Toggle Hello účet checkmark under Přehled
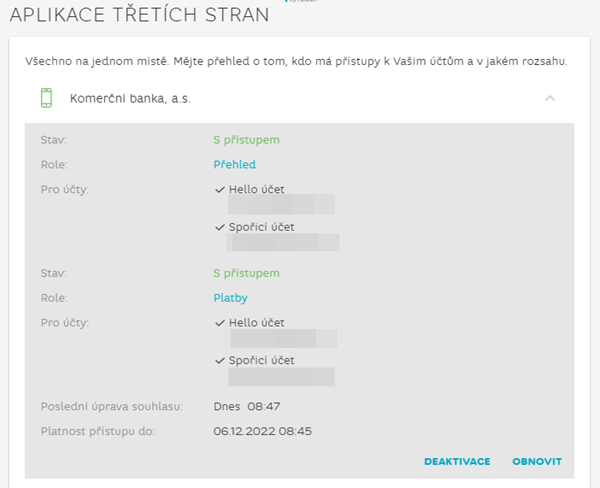600x488 pixels. 220,189
